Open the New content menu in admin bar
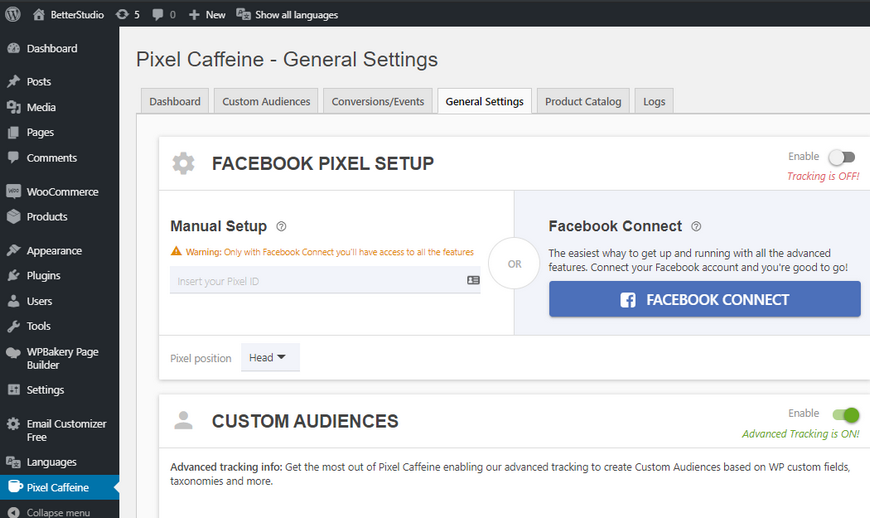This screenshot has height=518, width=870. point(207,15)
